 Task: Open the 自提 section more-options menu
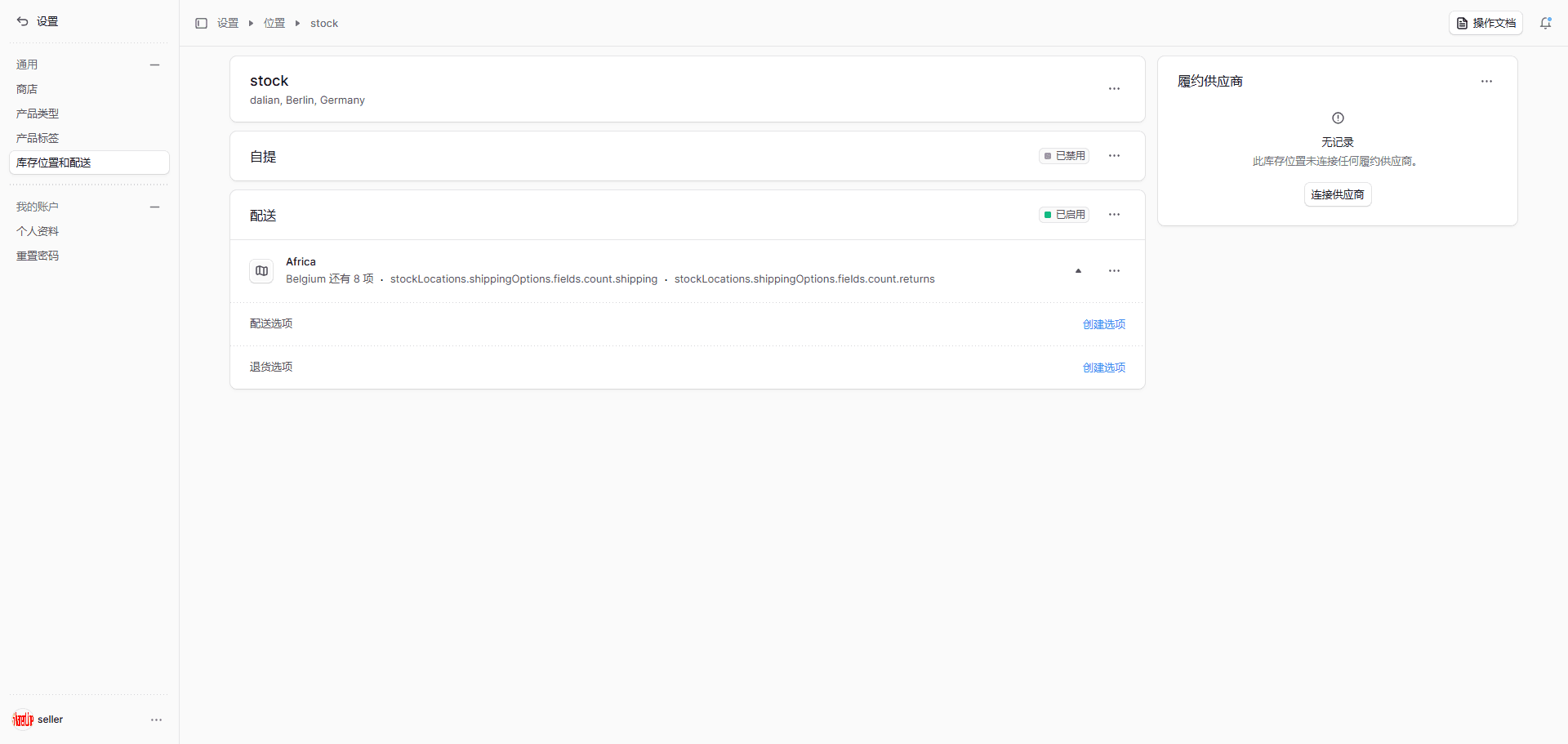pyautogui.click(x=1114, y=156)
